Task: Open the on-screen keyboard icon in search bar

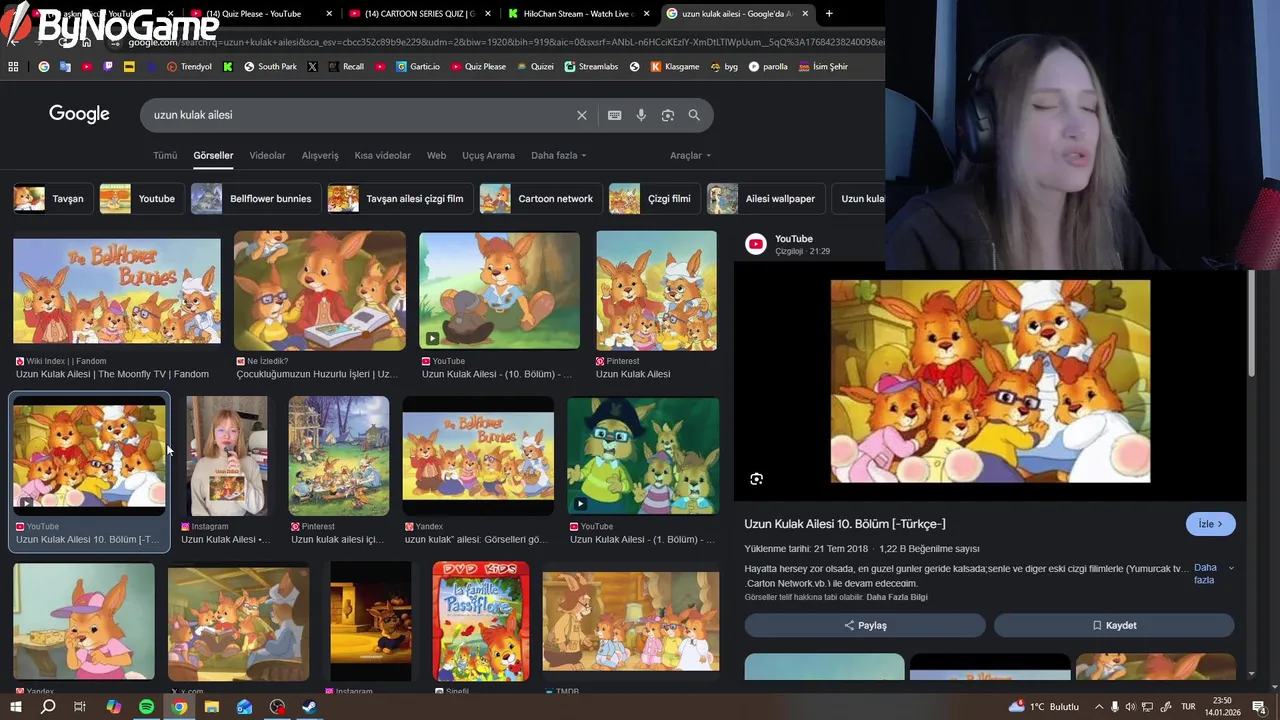Action: (614, 115)
